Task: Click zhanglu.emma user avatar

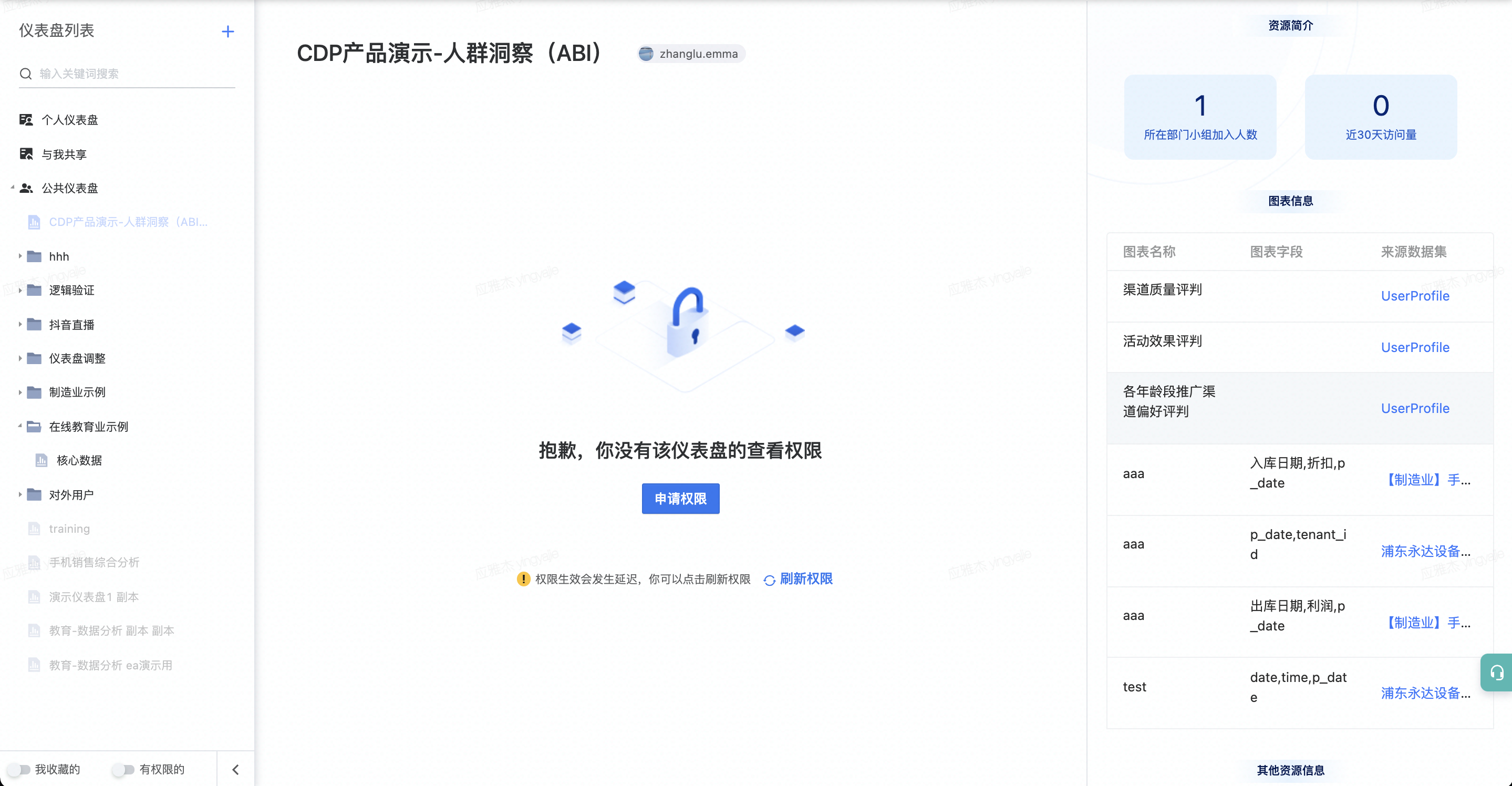Action: pos(646,54)
